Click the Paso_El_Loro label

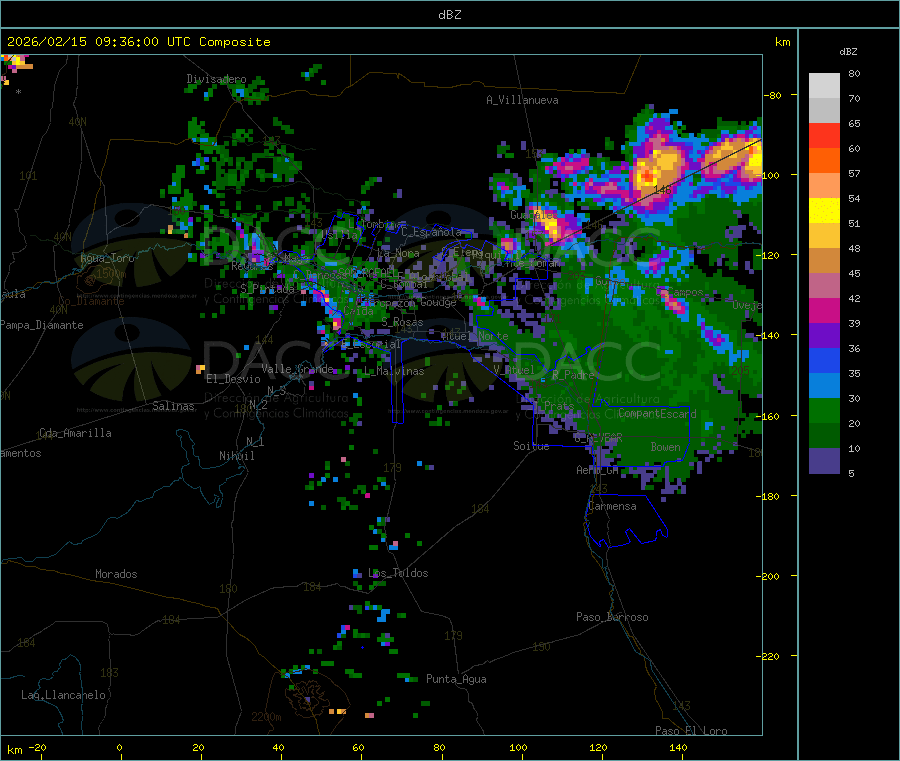[x=691, y=731]
